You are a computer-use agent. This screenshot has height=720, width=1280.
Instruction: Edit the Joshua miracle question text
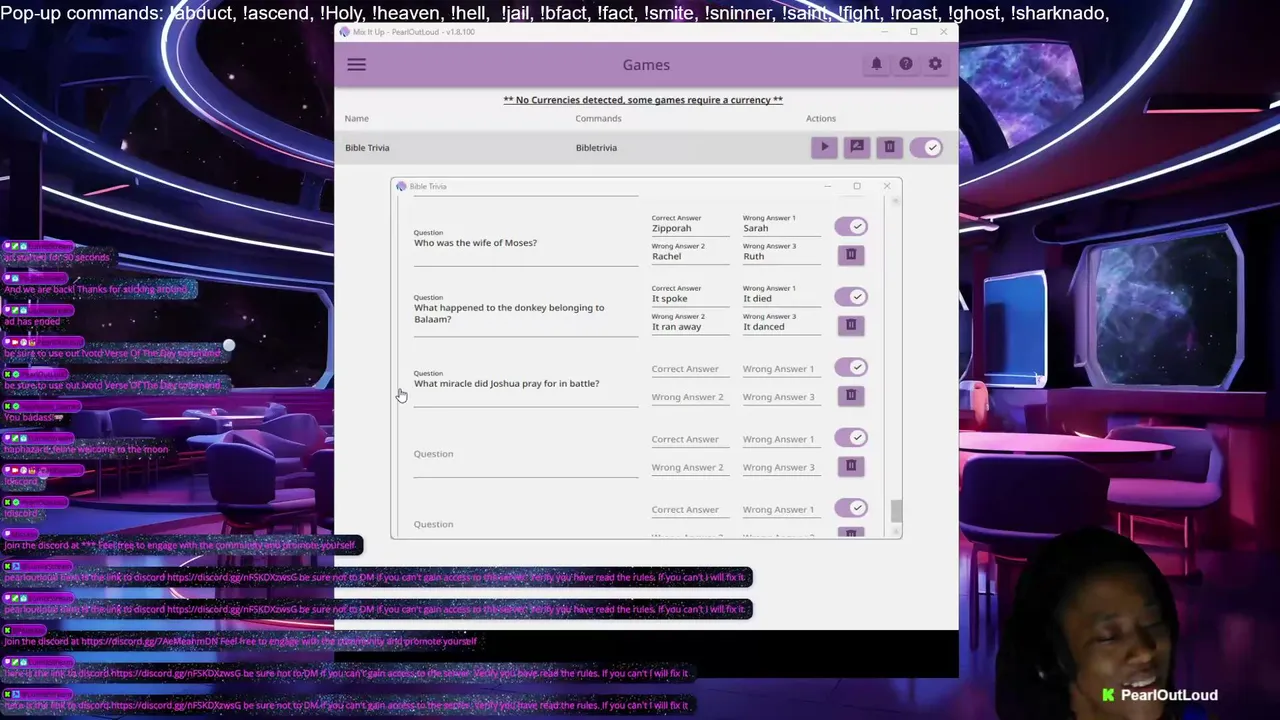coord(526,386)
